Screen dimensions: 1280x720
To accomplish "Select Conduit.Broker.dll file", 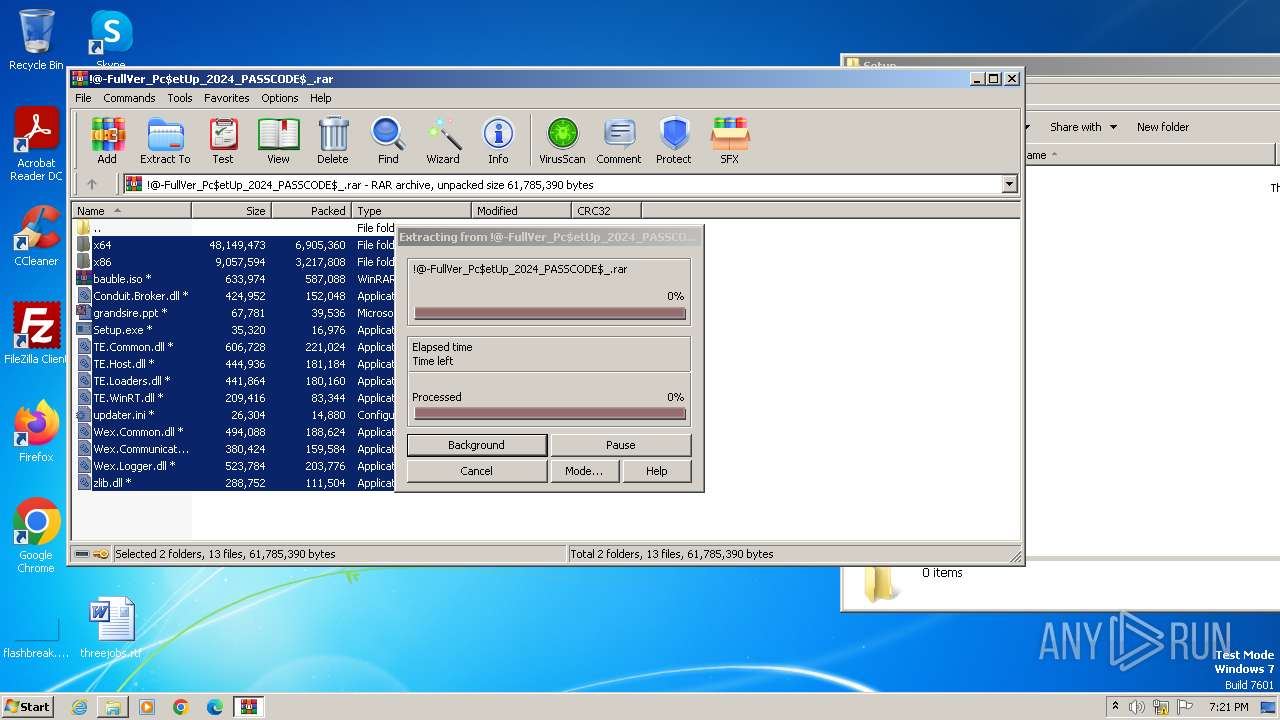I will (235, 296).
